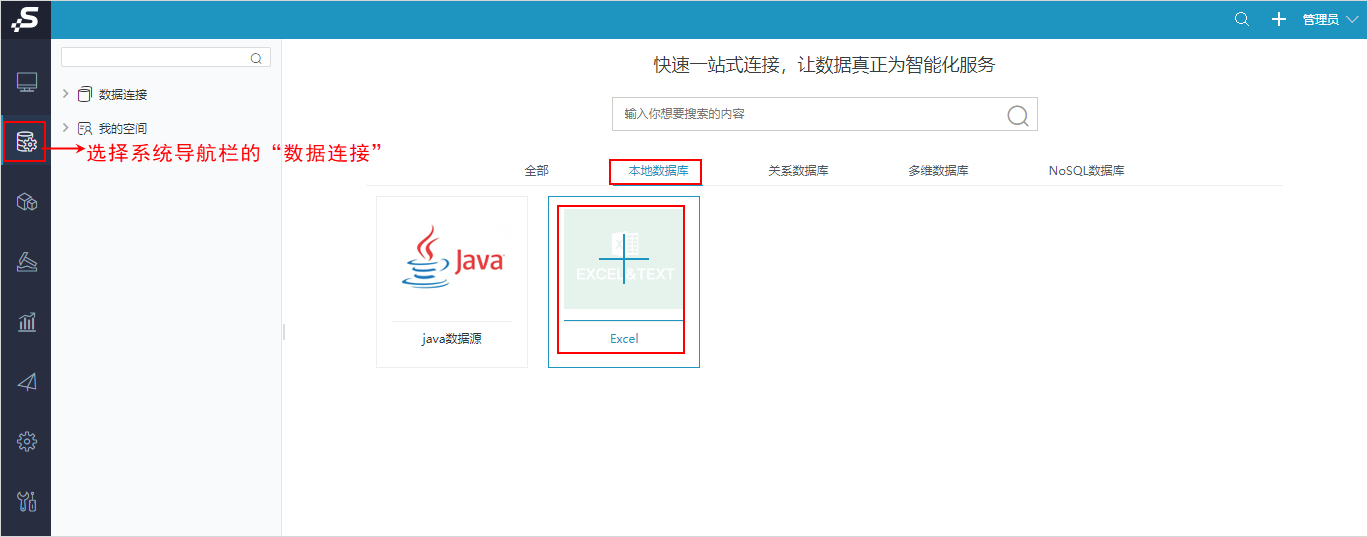Open the monitor workspace icon in sidebar
1368x537 pixels.
pyautogui.click(x=27, y=83)
